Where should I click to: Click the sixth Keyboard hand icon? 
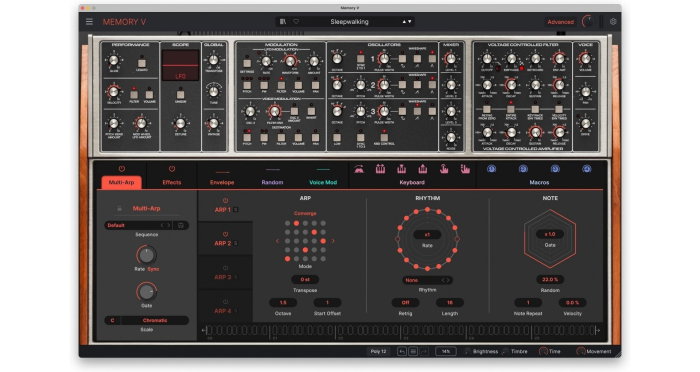click(465, 169)
